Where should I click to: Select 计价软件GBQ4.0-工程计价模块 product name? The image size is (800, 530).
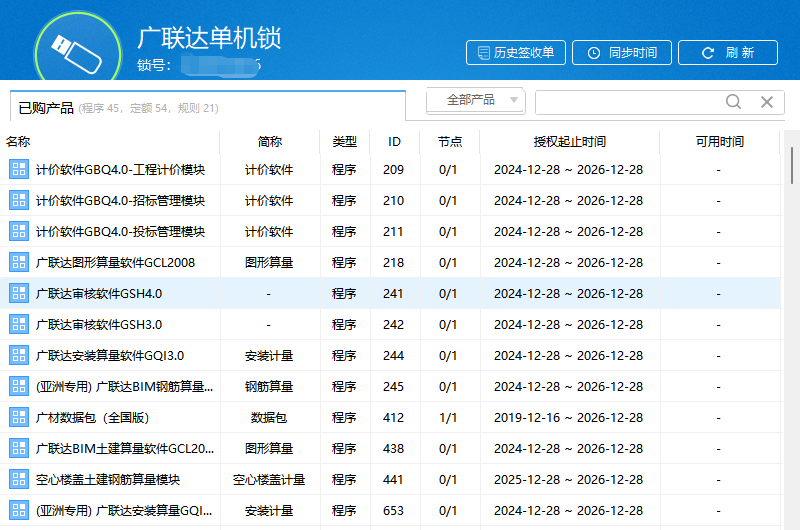click(x=120, y=169)
